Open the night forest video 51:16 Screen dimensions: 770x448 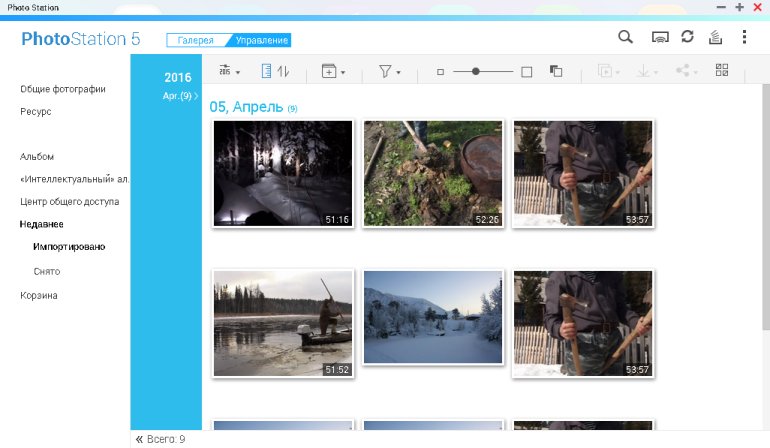click(283, 173)
